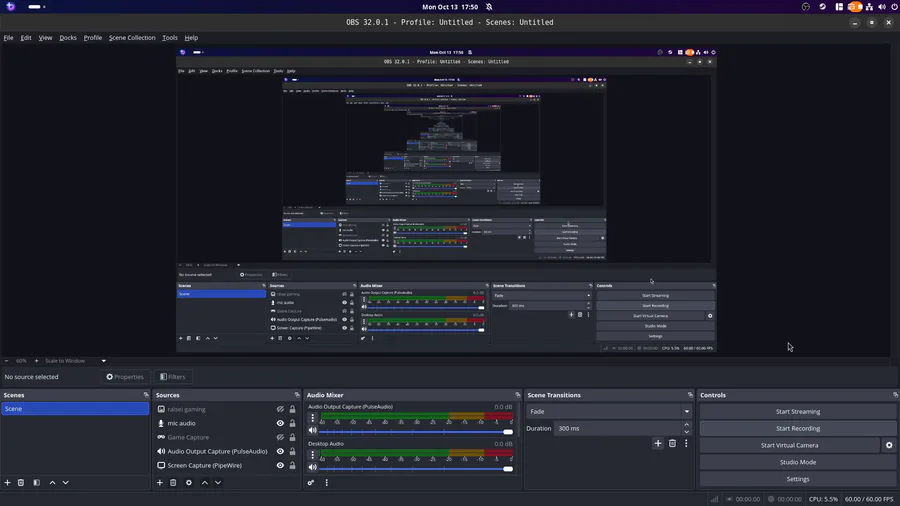Open scene filters icon in Scenes dock

(36, 482)
